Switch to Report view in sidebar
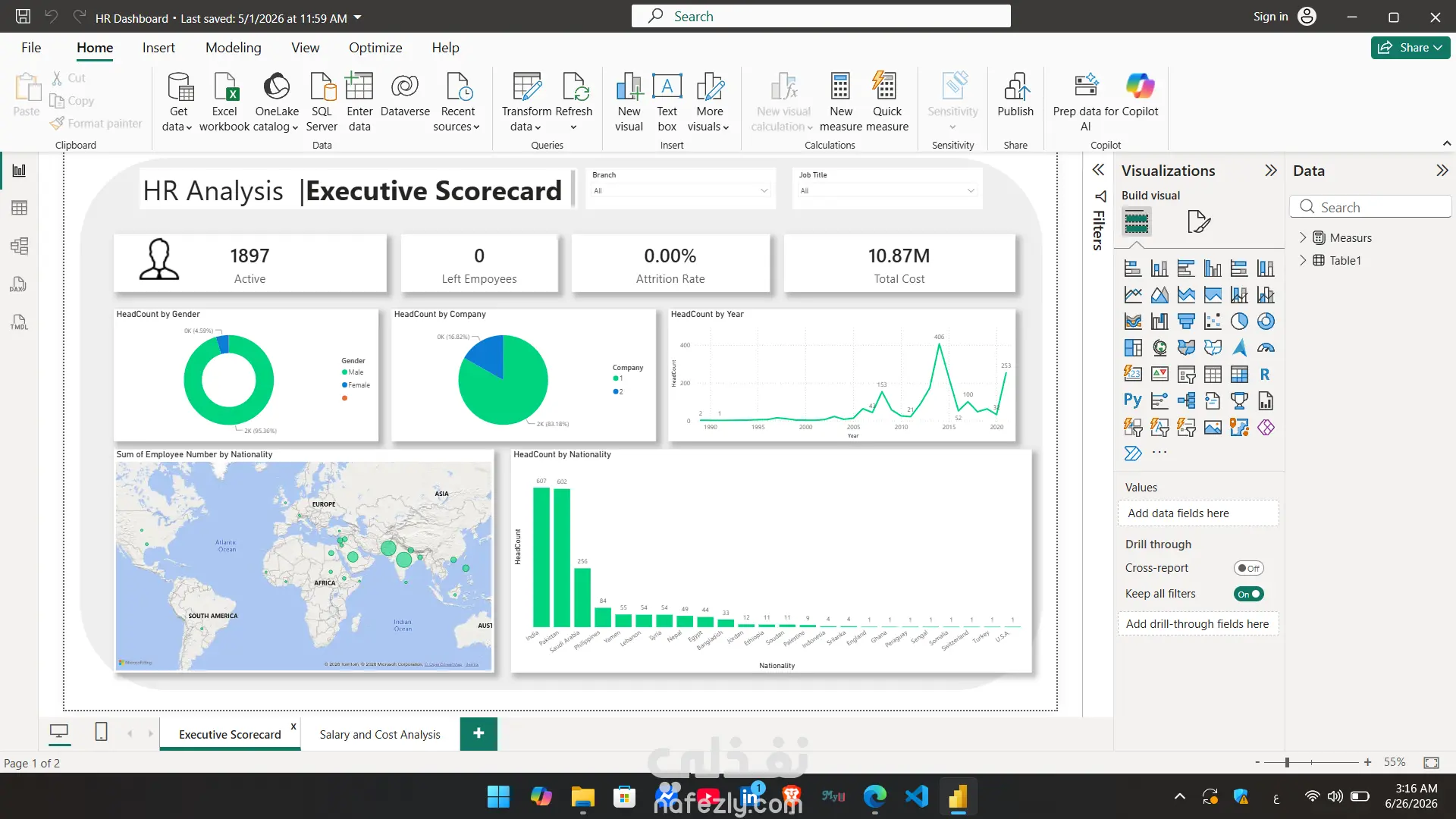This screenshot has width=1456, height=819. click(19, 171)
